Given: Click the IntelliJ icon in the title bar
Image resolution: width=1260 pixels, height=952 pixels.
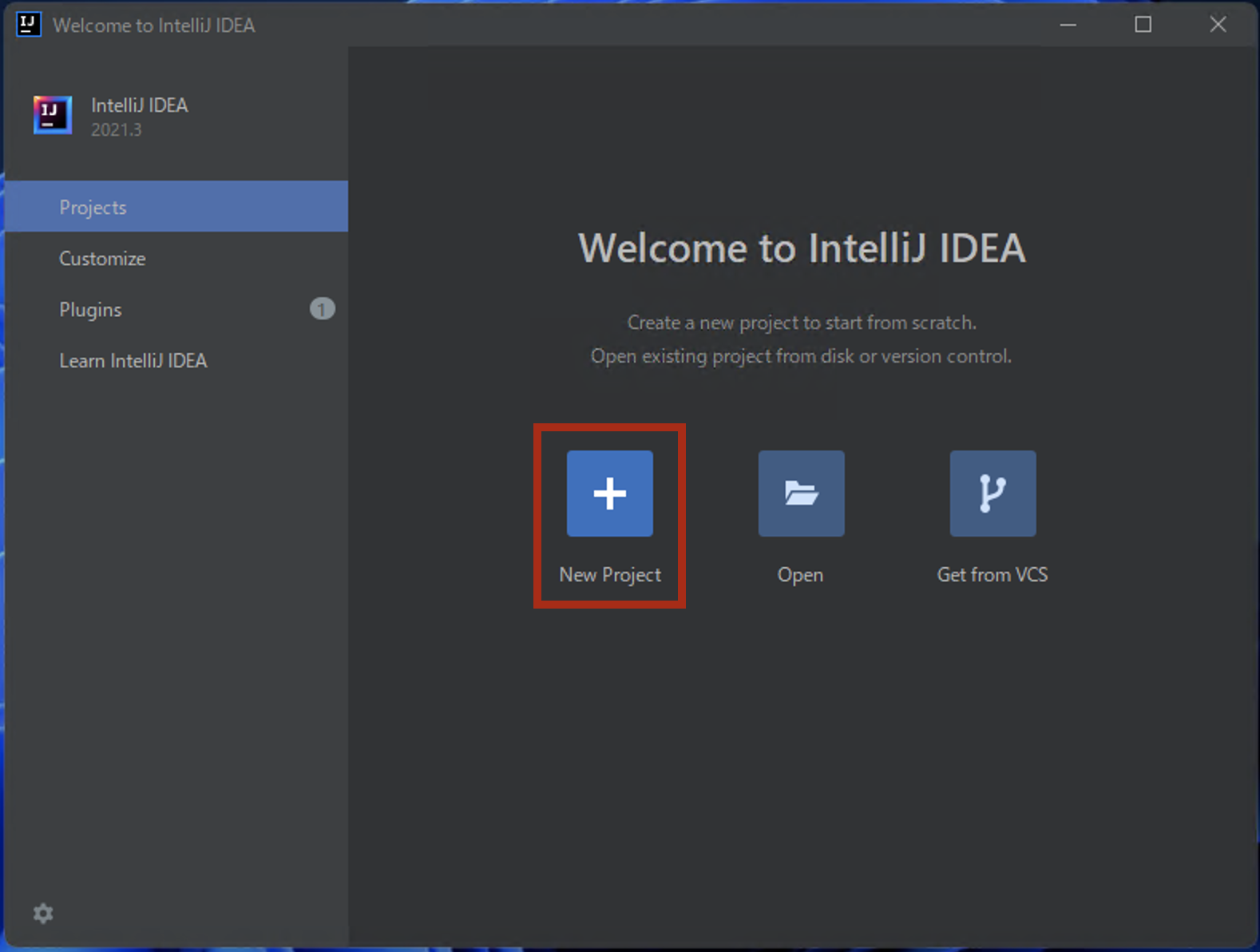Looking at the screenshot, I should 29,25.
